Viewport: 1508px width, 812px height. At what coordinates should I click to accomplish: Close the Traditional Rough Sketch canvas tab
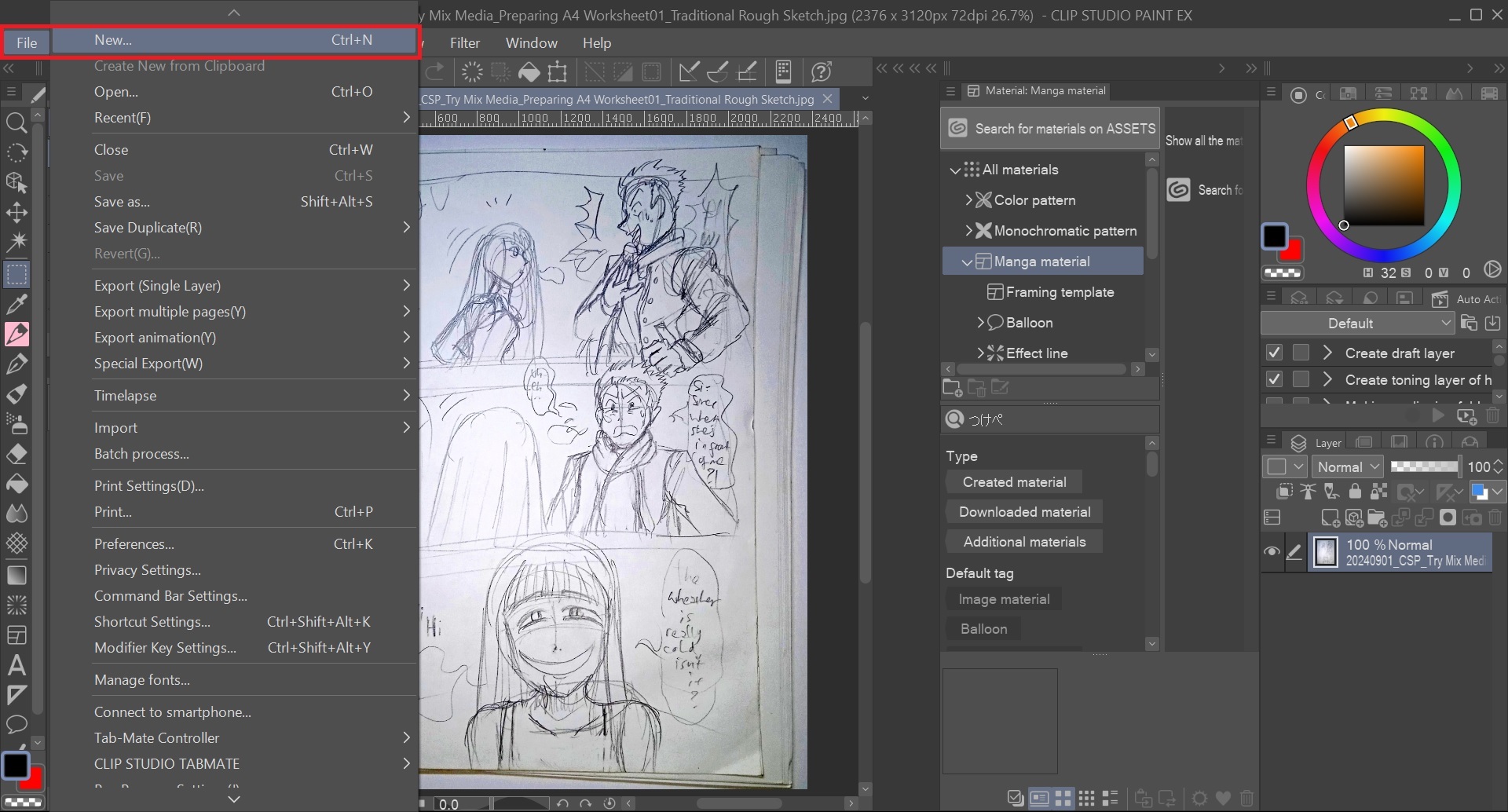pos(827,99)
